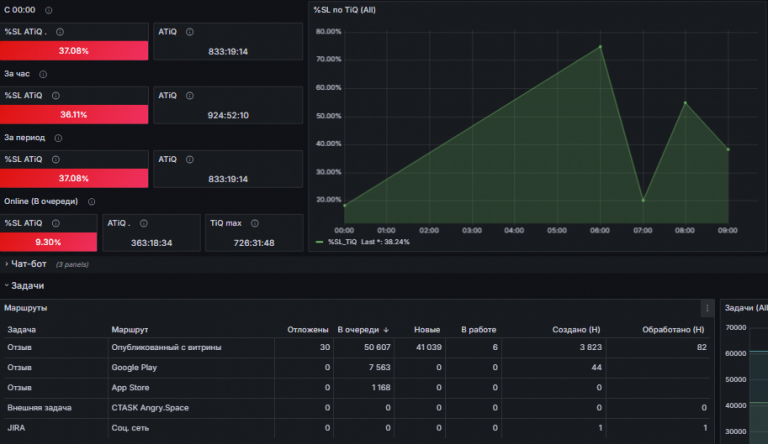
Task: Click the green %SL_TiQ legend color marker
Action: click(x=320, y=242)
